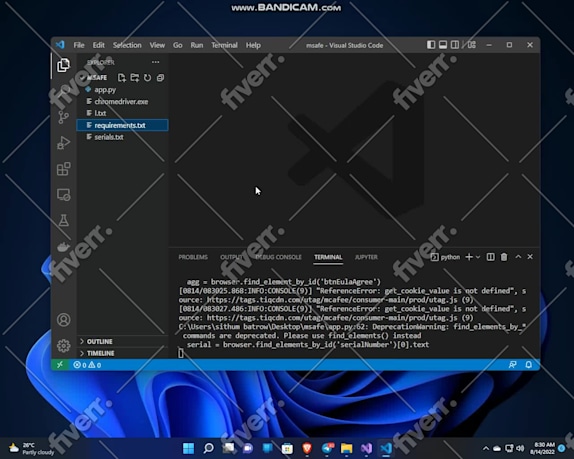574x459 pixels.
Task: Open the Run menu
Action: (197, 45)
